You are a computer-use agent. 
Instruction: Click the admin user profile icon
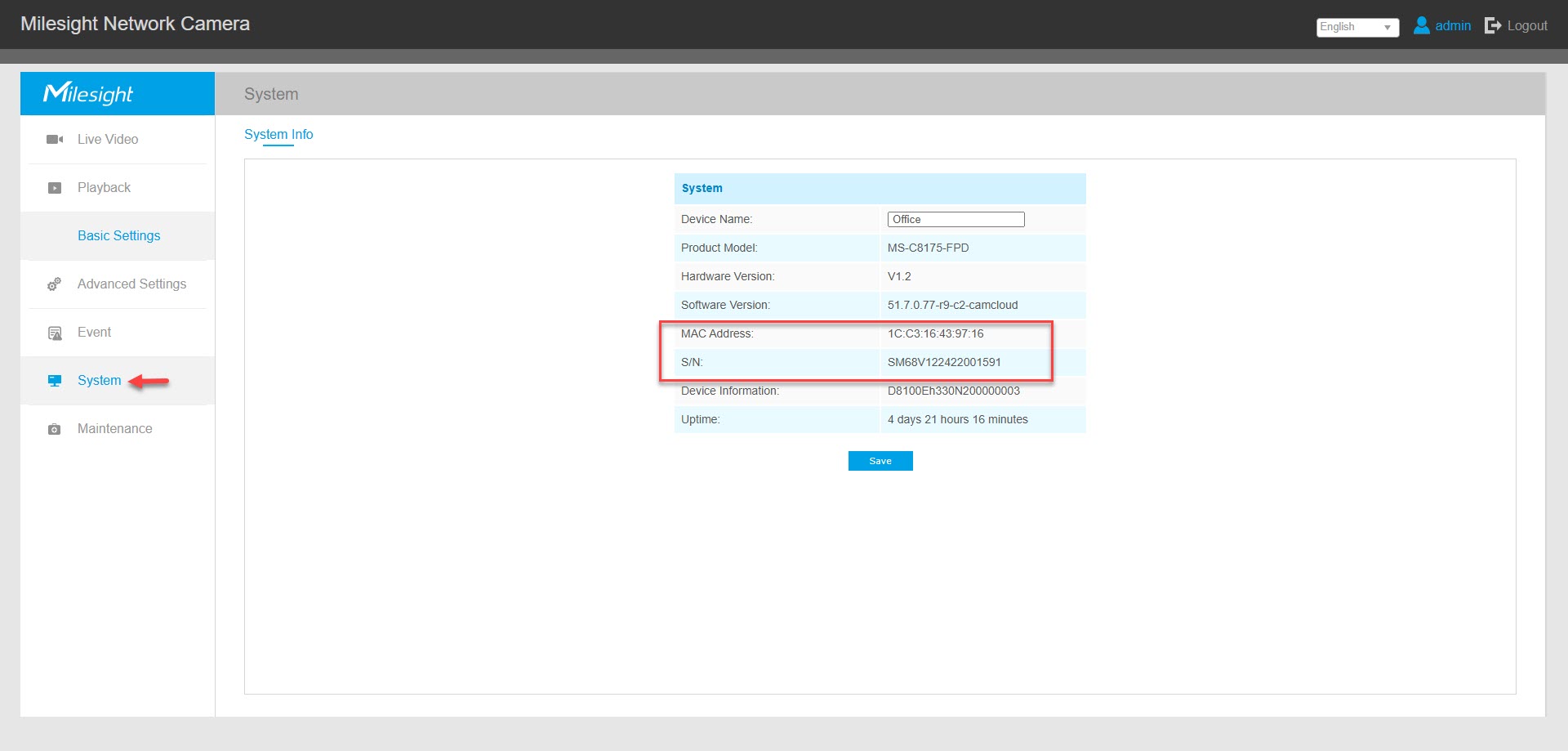[1421, 26]
